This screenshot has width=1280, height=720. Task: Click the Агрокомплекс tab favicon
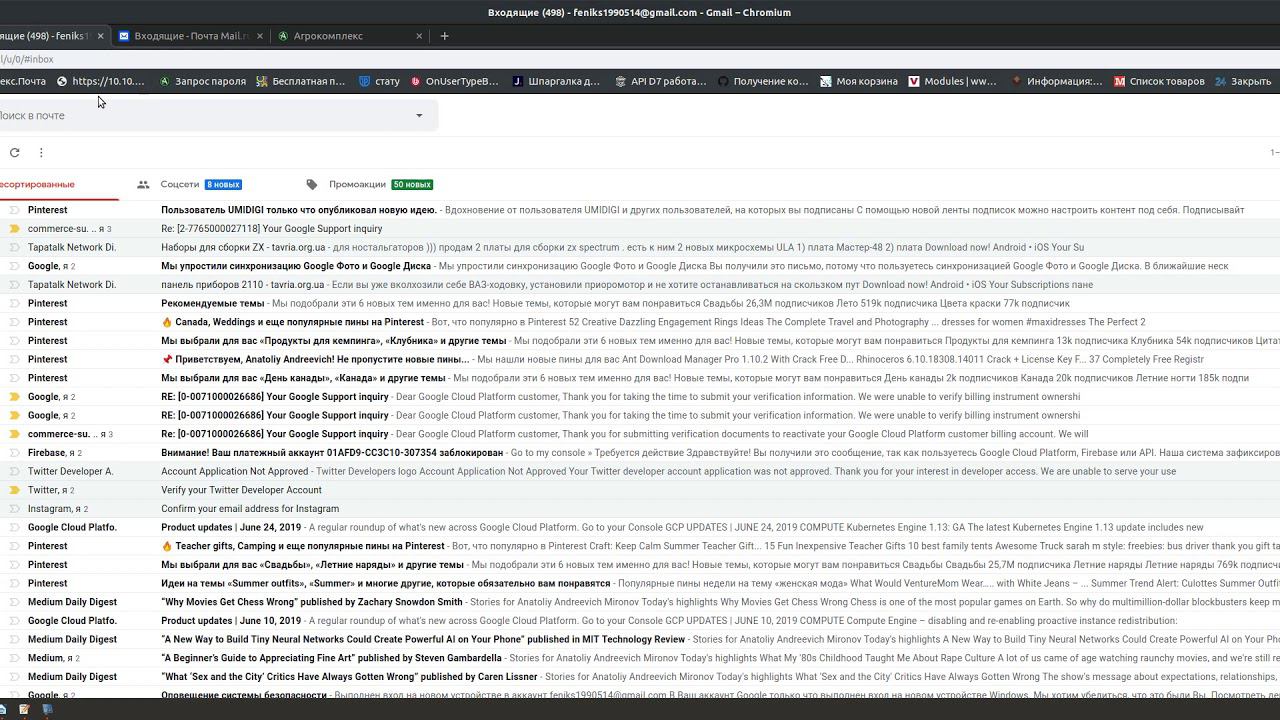pos(283,36)
